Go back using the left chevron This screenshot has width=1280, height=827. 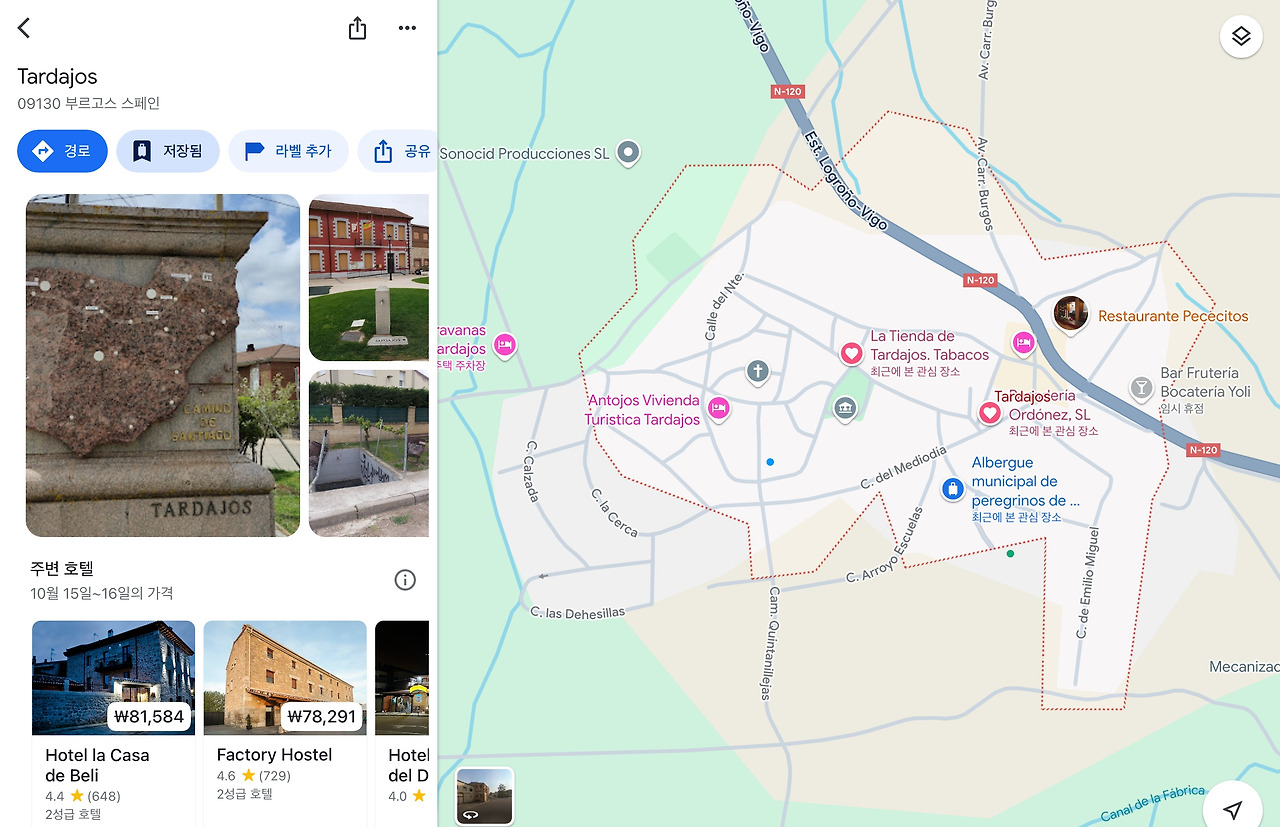(x=24, y=28)
